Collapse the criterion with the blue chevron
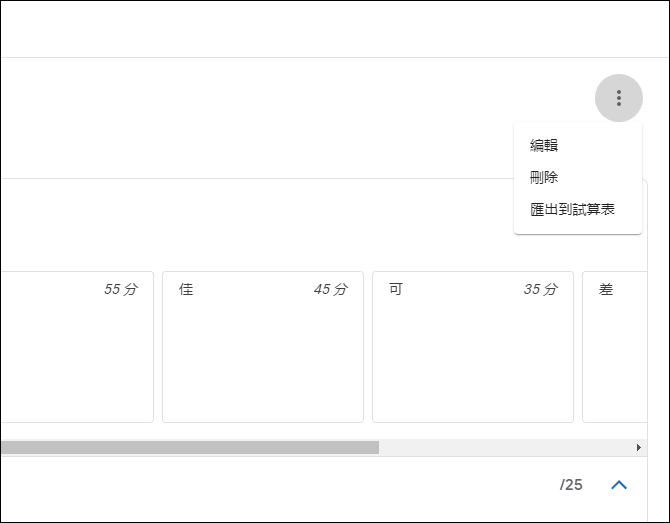The image size is (670, 523). click(x=619, y=485)
